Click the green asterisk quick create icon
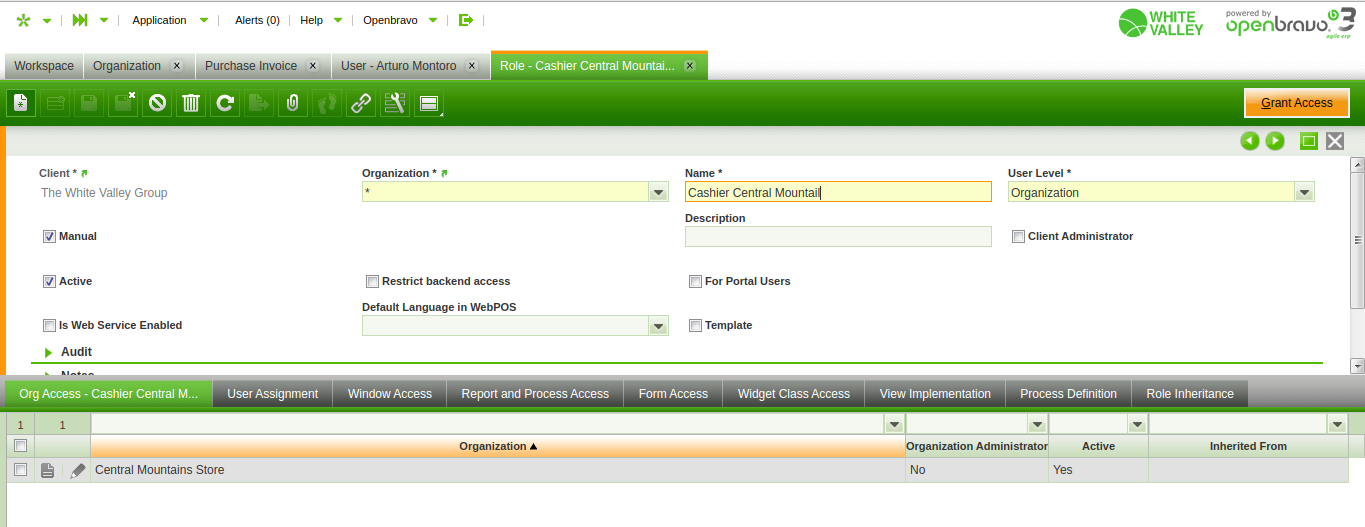 (23, 20)
